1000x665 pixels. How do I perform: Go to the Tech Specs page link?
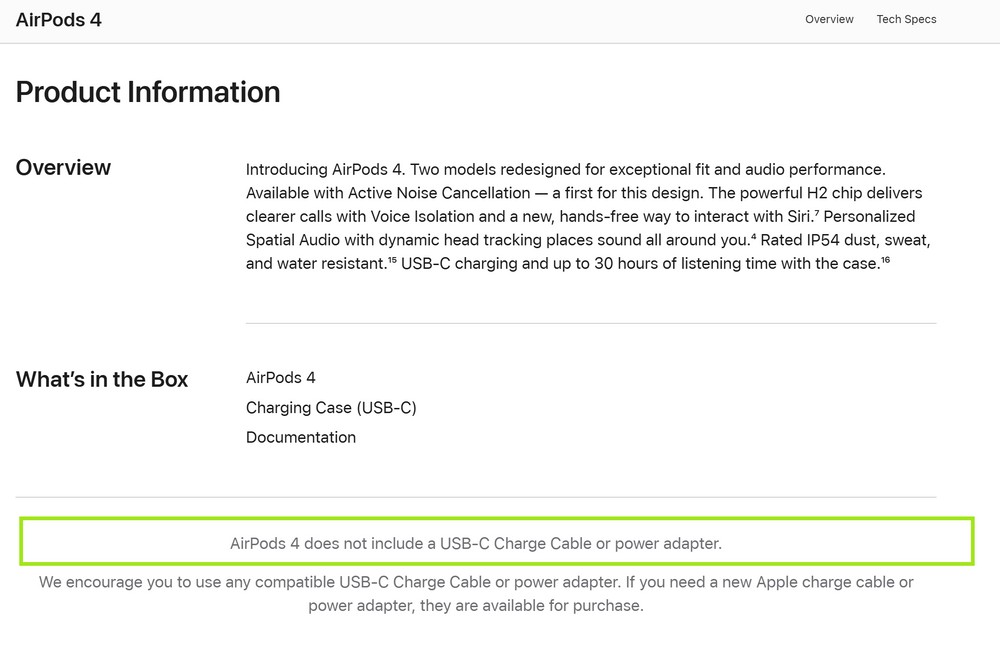point(906,19)
